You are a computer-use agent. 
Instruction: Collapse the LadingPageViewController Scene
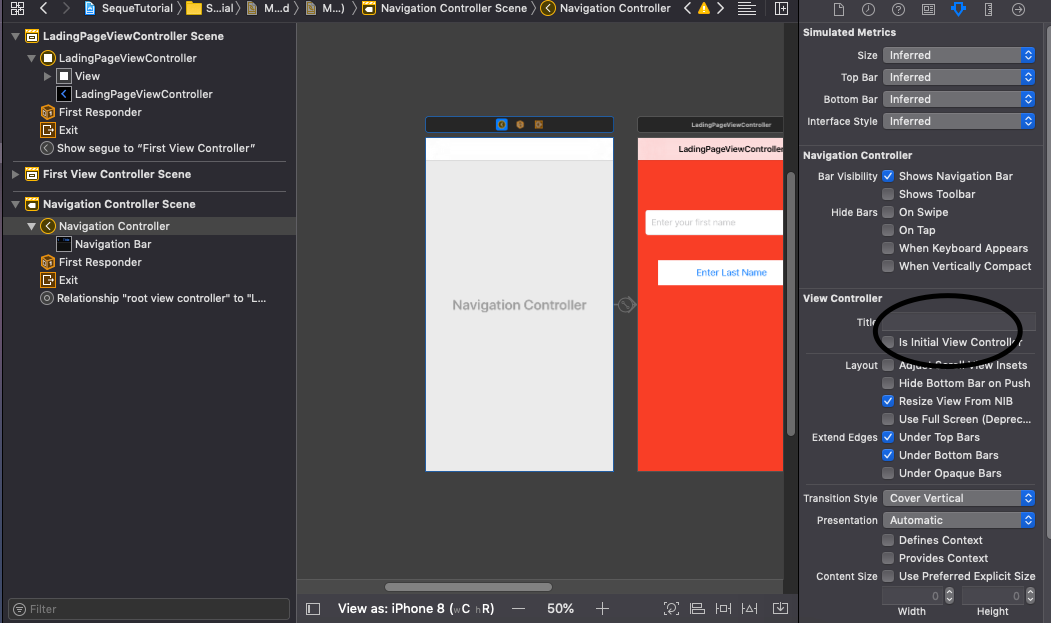[14, 36]
